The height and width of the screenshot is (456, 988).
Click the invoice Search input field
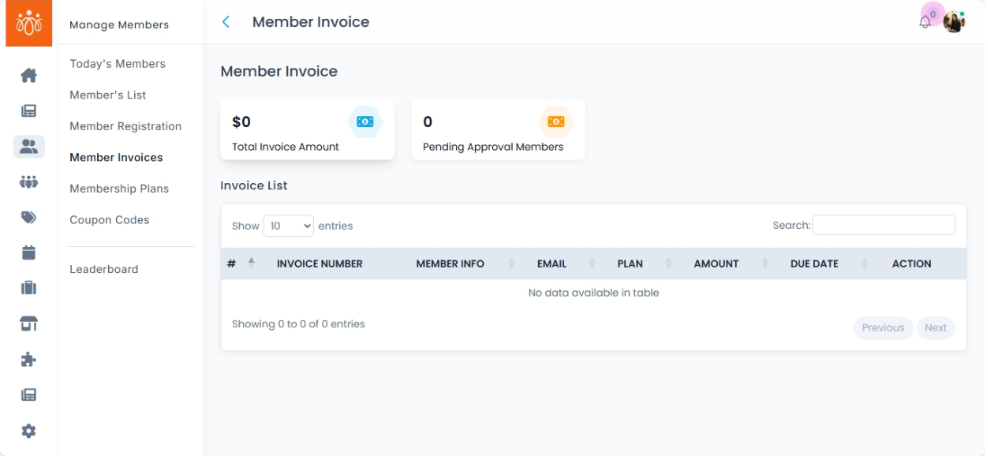coord(883,226)
